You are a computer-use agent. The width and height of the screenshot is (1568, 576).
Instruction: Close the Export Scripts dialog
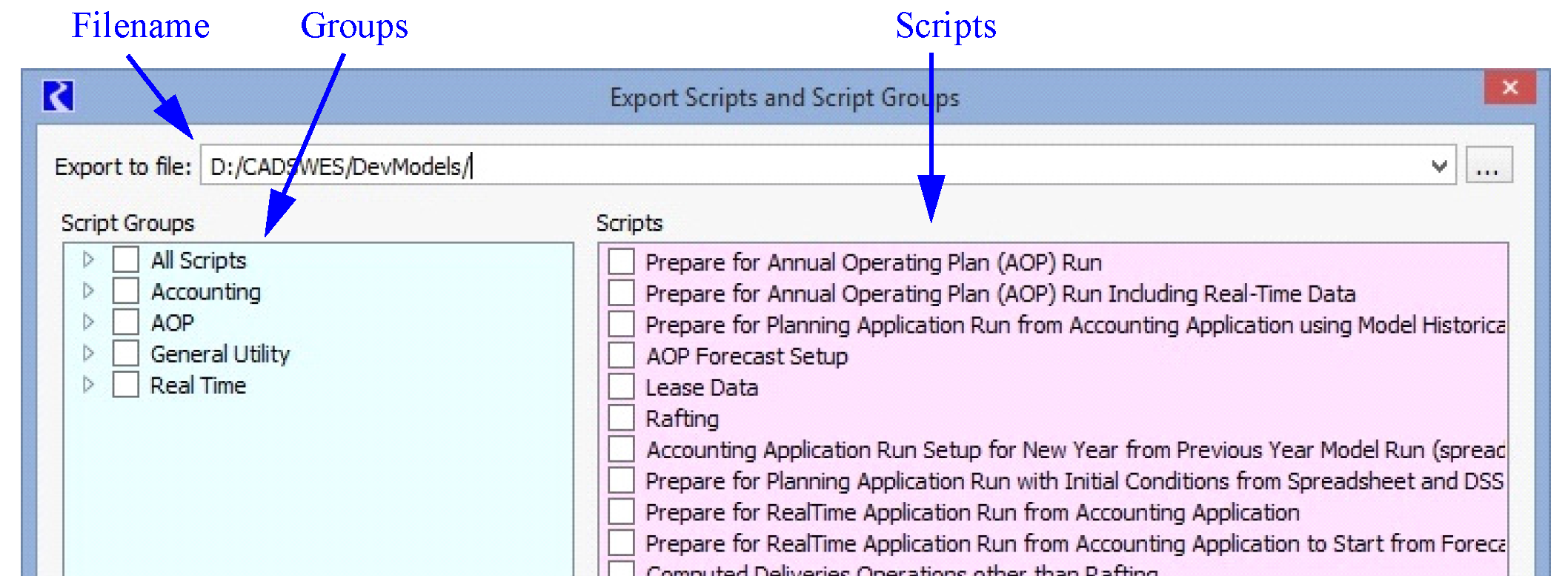pos(1509,87)
